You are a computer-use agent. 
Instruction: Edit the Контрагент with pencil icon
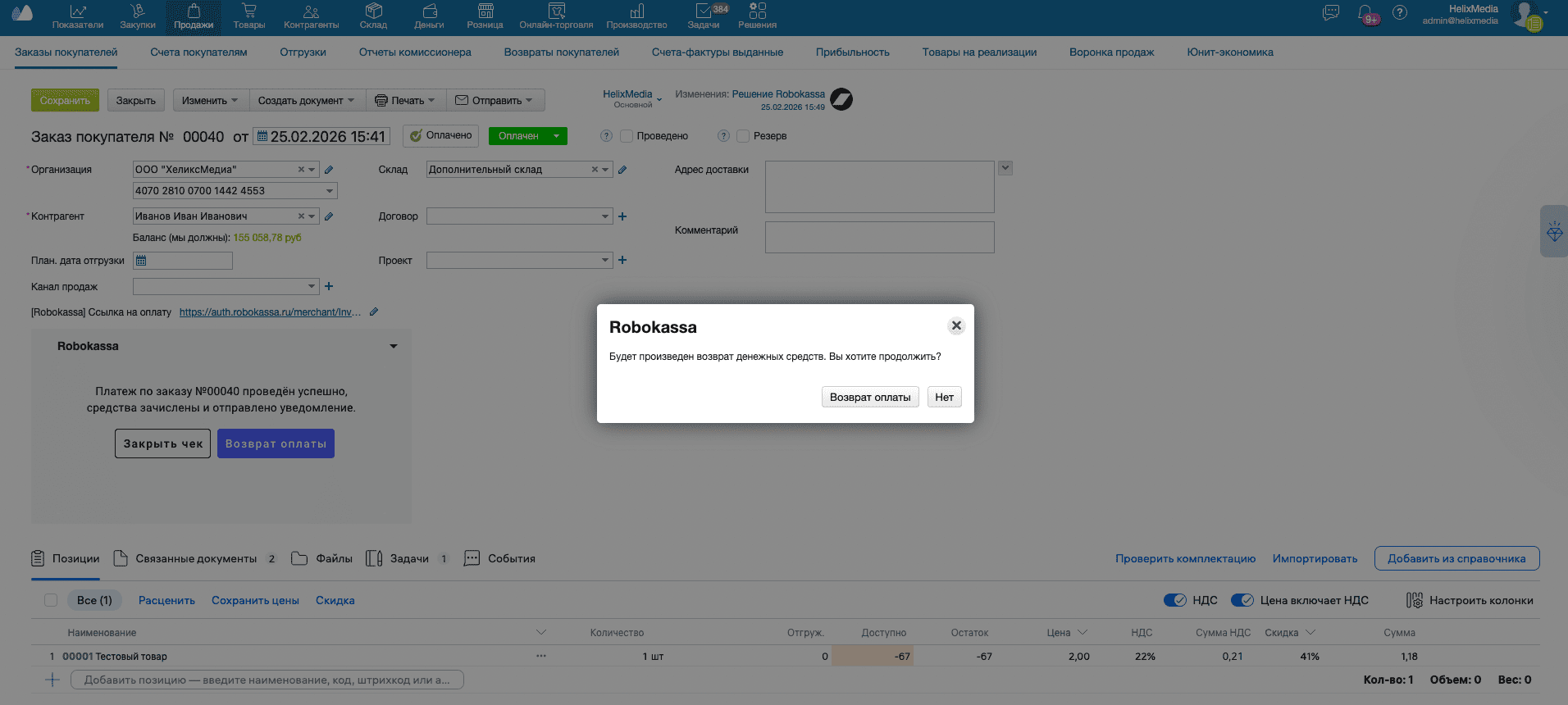[329, 216]
